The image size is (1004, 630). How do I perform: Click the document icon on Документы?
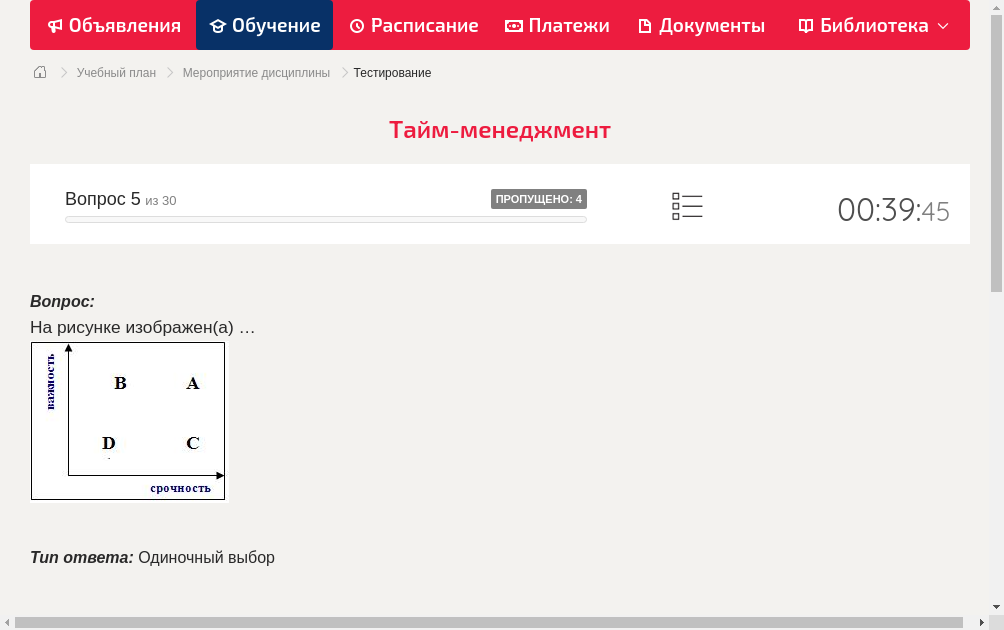[646, 25]
